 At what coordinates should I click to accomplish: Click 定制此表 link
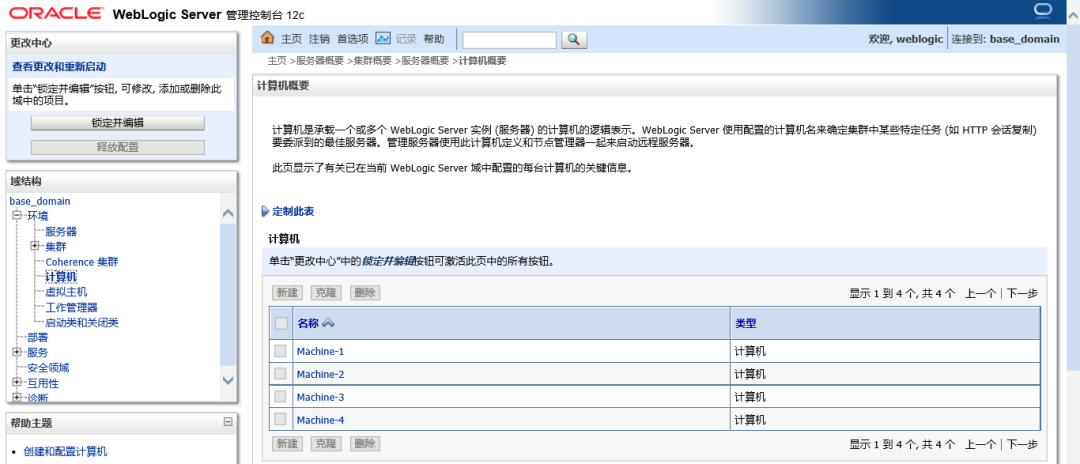293,211
